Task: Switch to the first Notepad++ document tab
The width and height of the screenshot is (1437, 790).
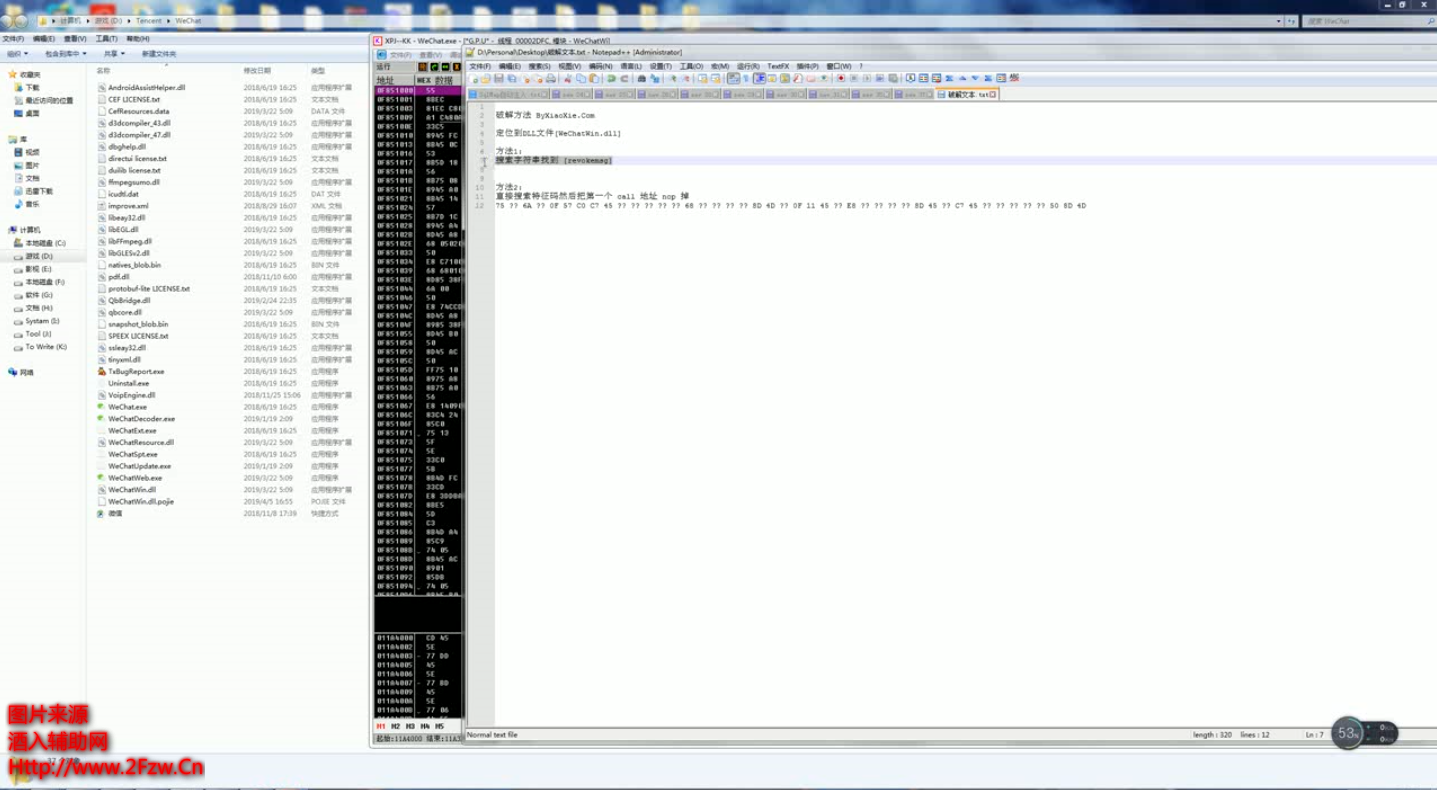Action: pos(508,95)
